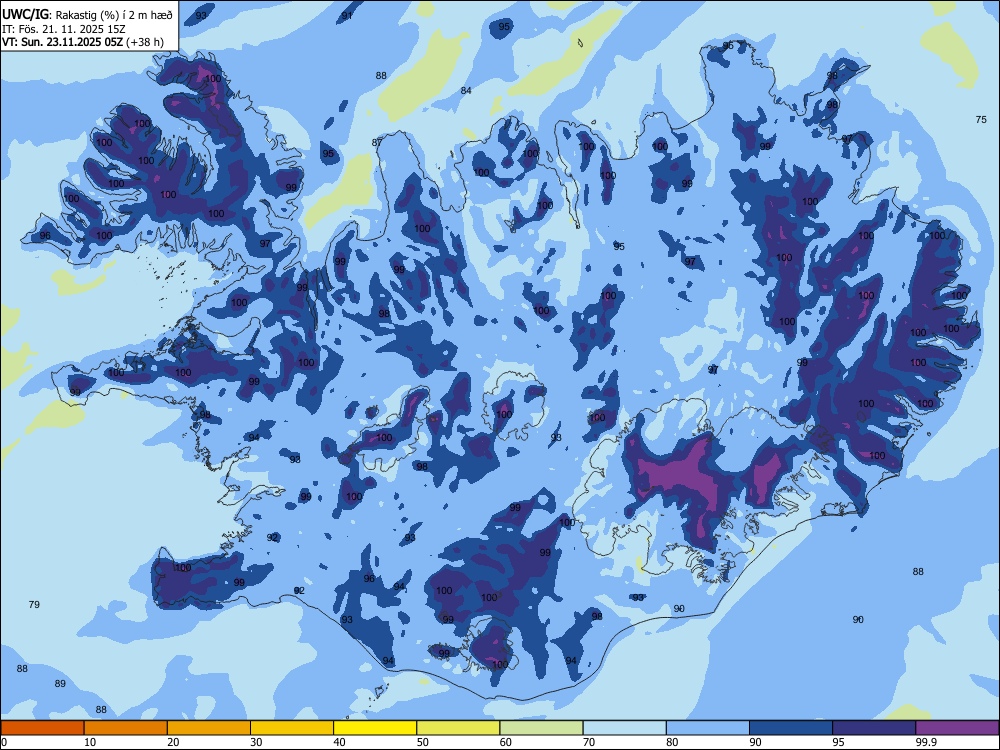This screenshot has width=1000, height=750.
Task: Click the '84' humidity value on the map
Action: click(x=466, y=91)
